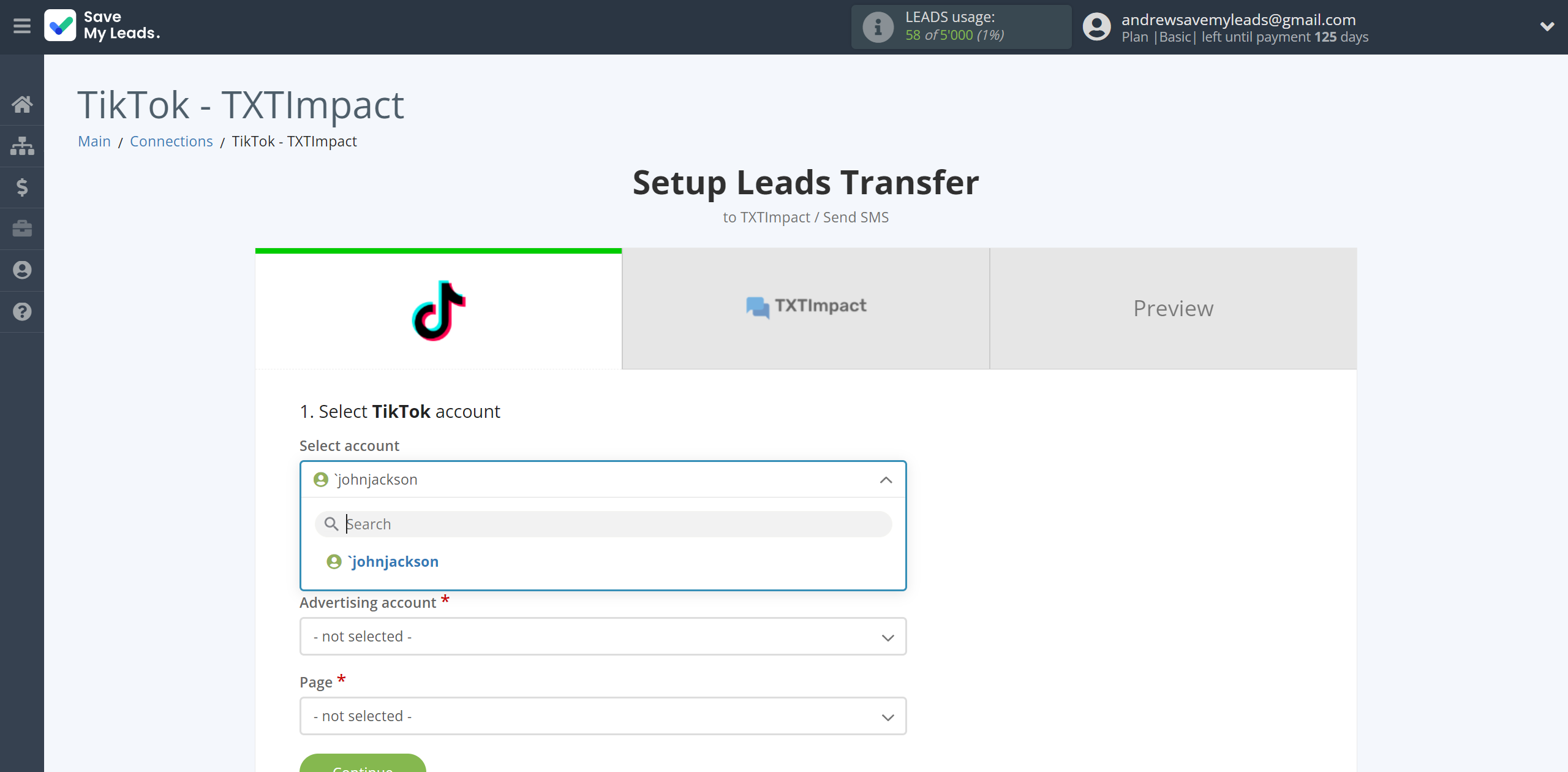Select johnjackson from account dropdown

pos(394,561)
